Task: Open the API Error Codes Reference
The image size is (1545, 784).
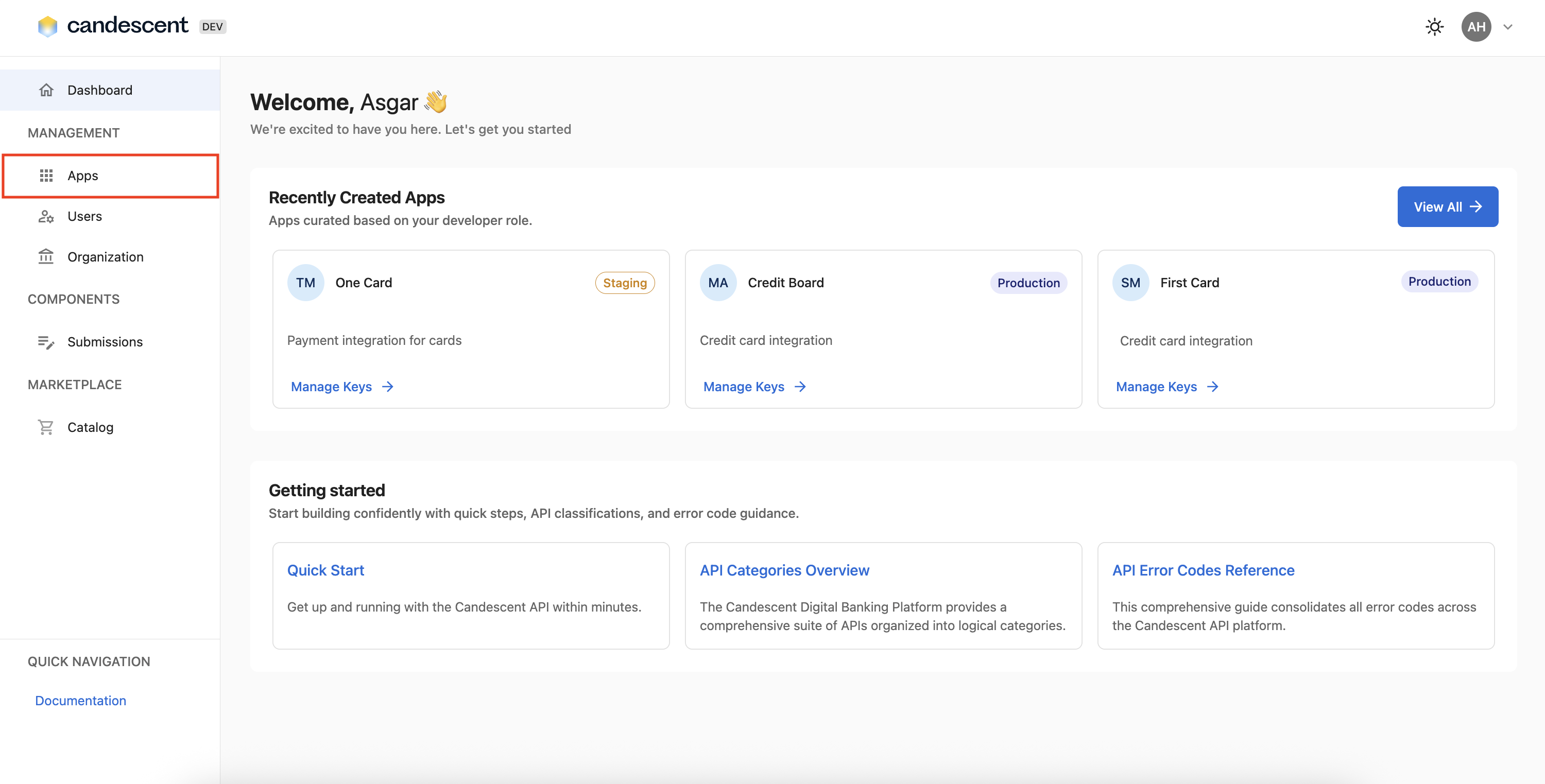Action: [1203, 570]
